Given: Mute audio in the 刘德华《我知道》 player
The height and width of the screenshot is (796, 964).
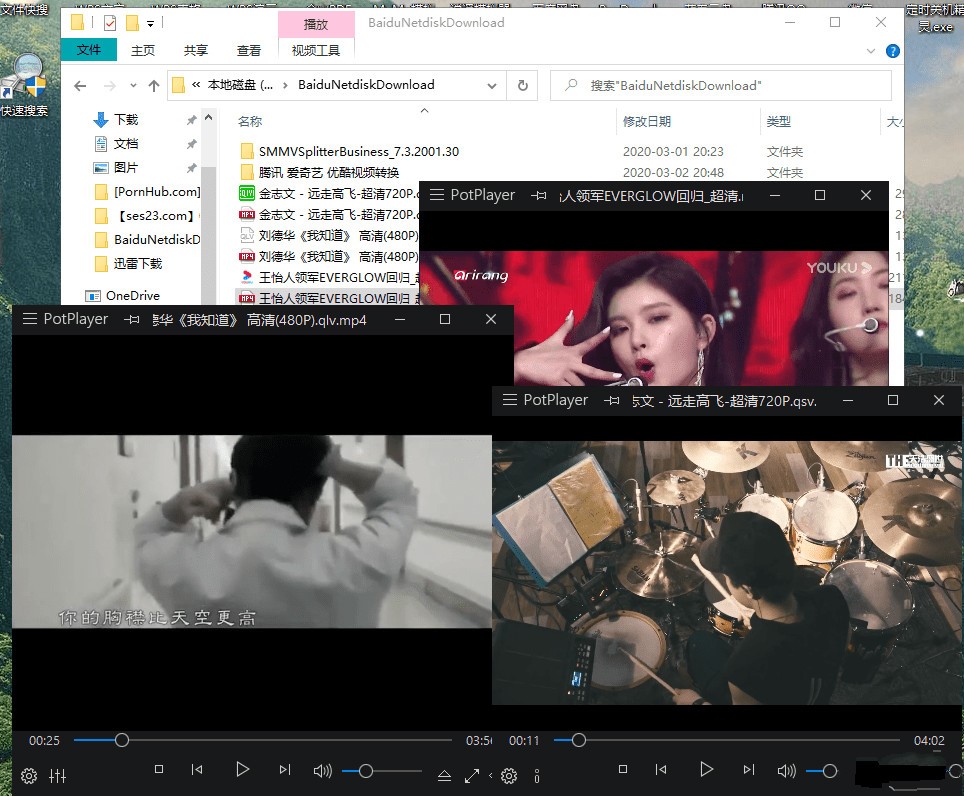Looking at the screenshot, I should click(x=322, y=771).
